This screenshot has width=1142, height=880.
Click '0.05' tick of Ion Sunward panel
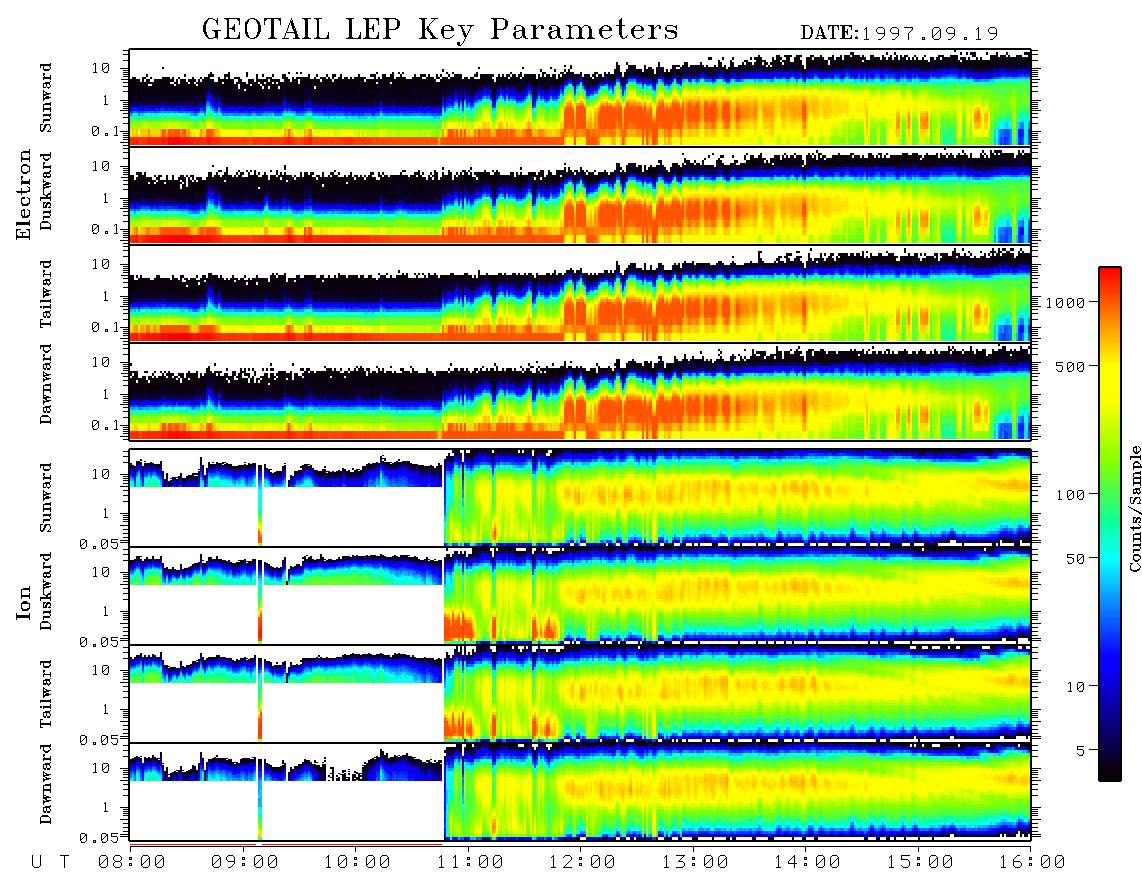click(98, 543)
